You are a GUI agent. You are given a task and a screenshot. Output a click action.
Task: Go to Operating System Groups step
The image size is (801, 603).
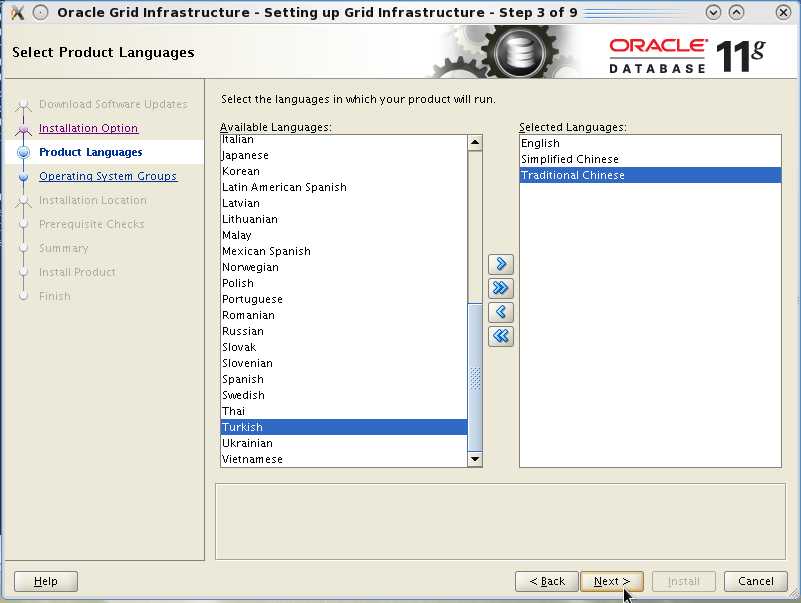[x=108, y=176]
